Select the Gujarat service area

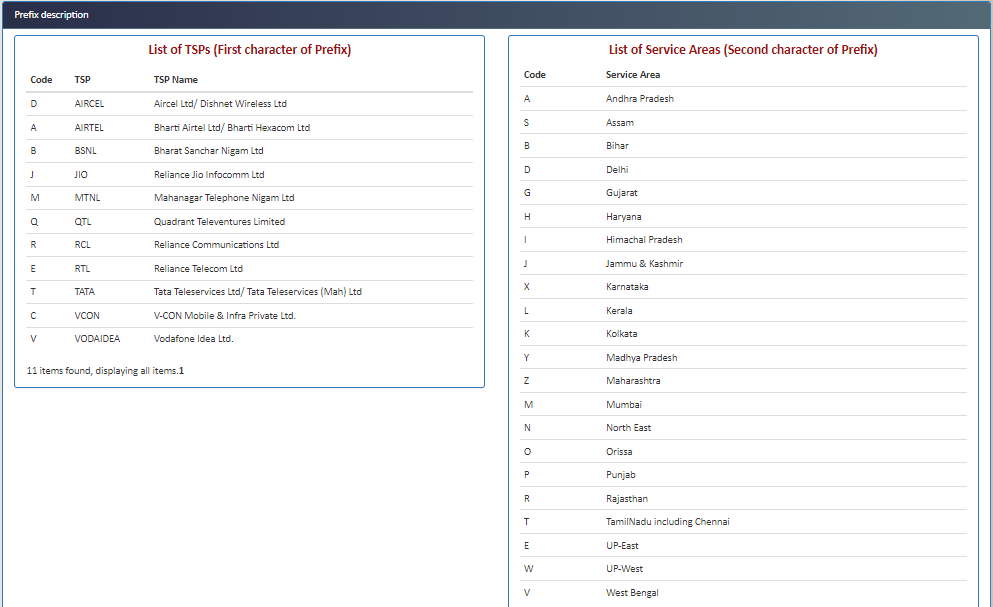tap(621, 193)
